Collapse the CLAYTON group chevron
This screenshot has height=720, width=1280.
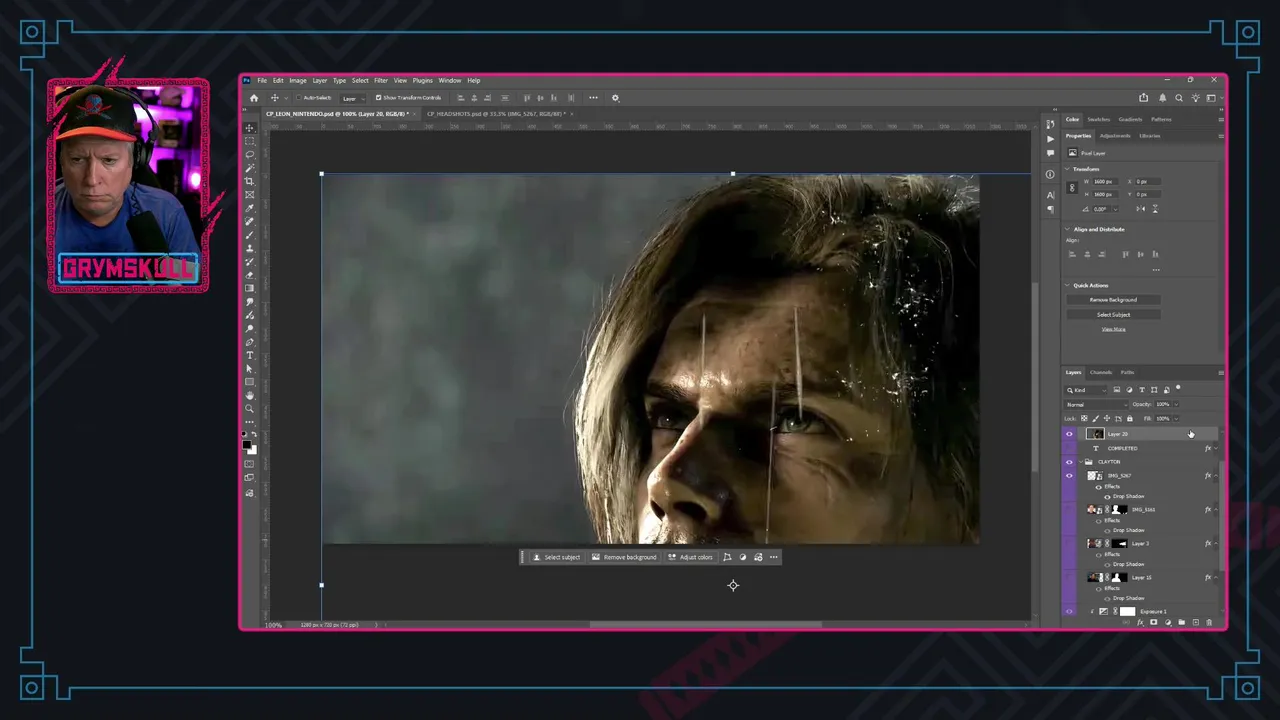pyautogui.click(x=1080, y=462)
